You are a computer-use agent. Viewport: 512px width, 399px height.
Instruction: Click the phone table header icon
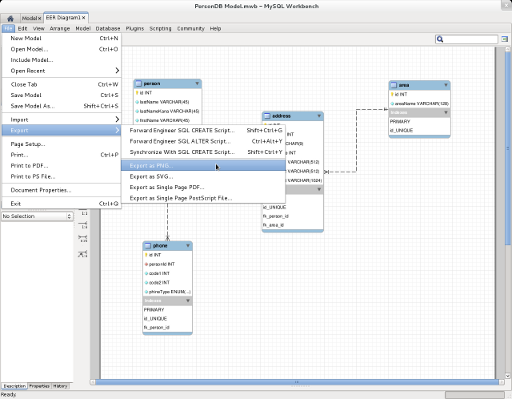click(x=148, y=246)
